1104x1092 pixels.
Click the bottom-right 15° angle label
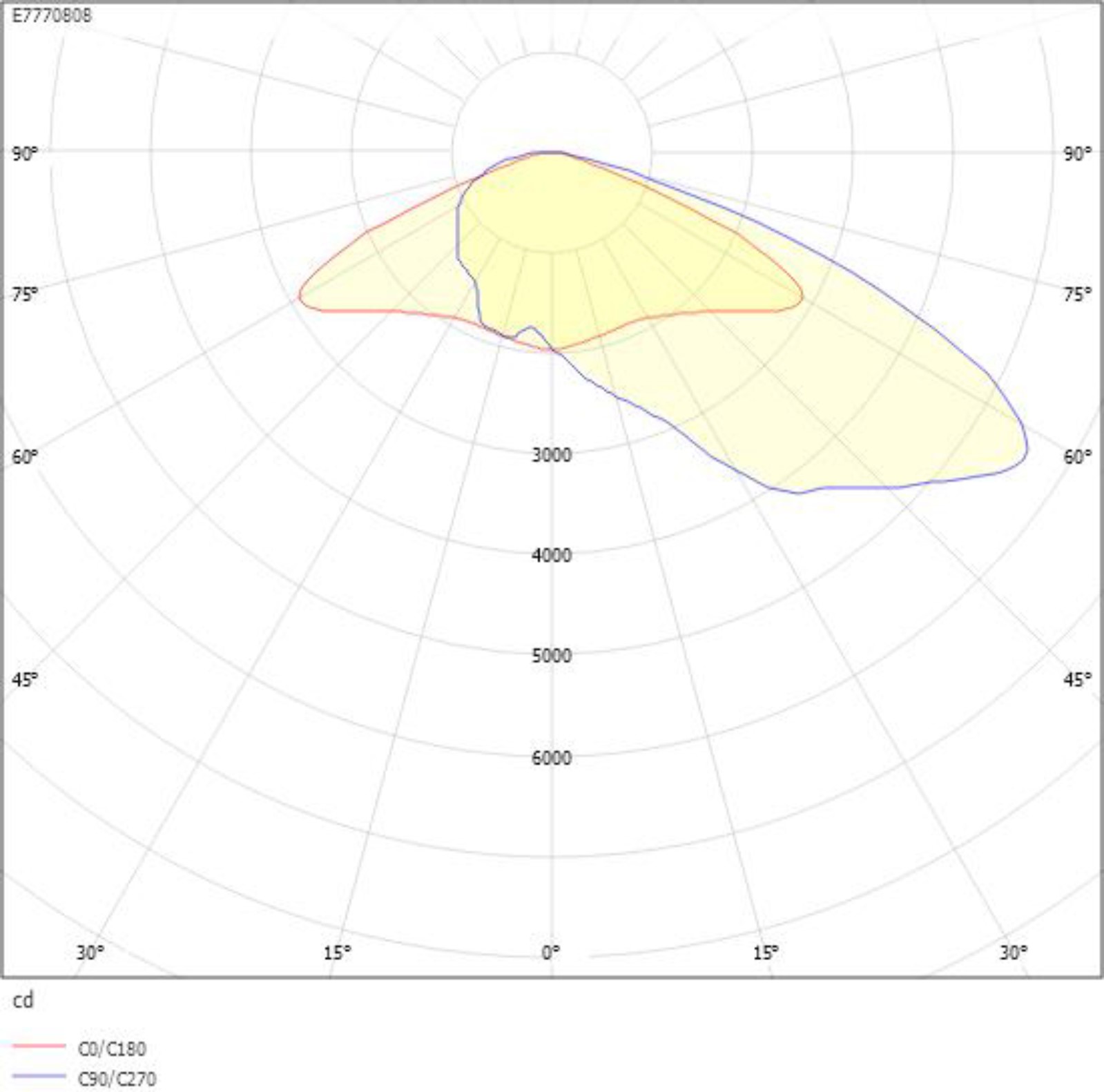[765, 953]
